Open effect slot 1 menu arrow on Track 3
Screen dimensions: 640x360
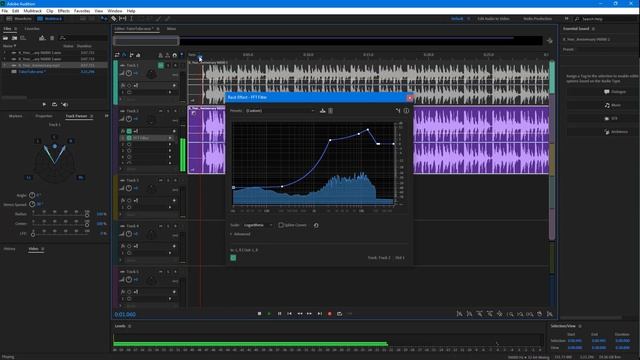click(x=170, y=207)
